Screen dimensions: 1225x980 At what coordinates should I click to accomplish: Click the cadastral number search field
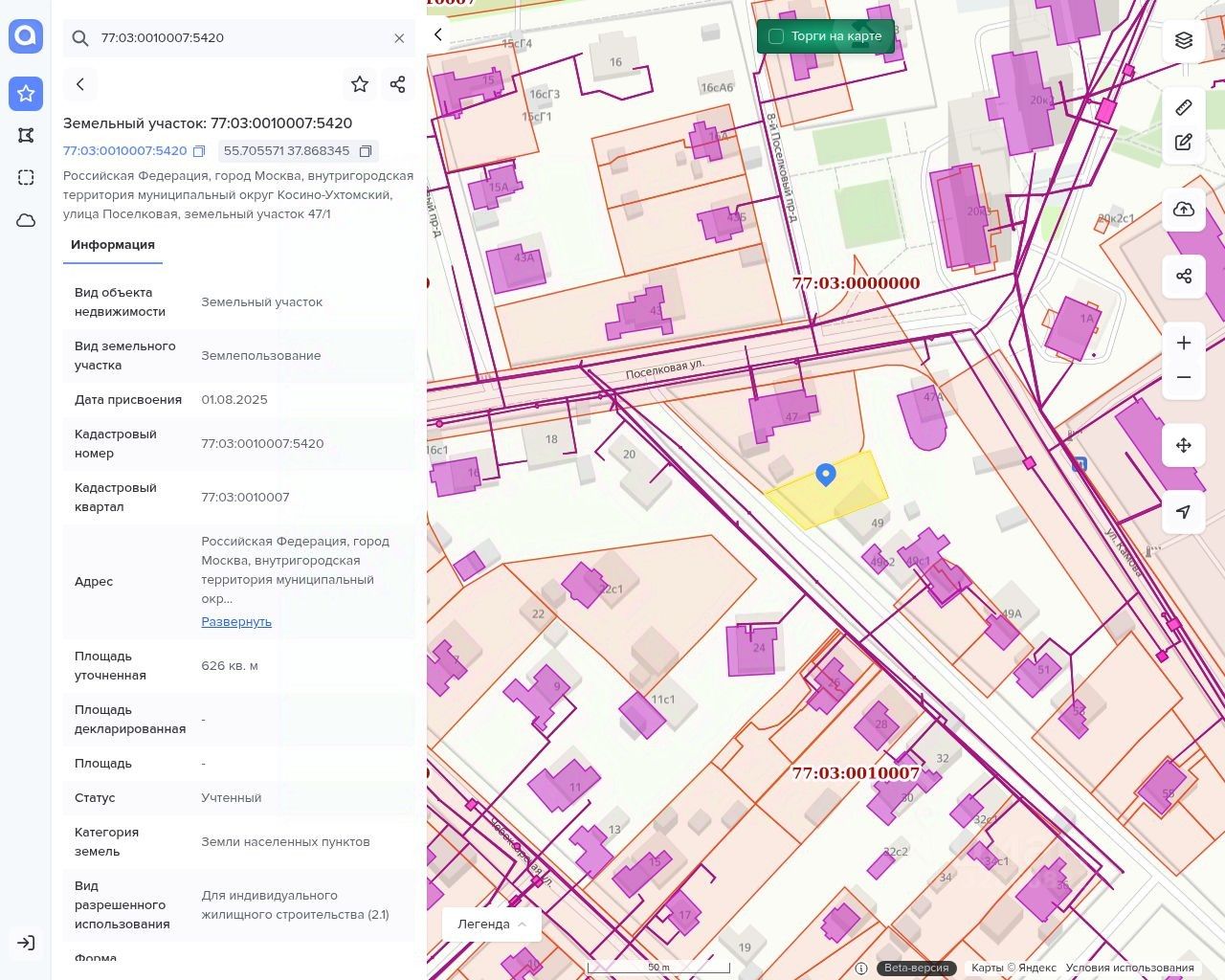click(239, 38)
